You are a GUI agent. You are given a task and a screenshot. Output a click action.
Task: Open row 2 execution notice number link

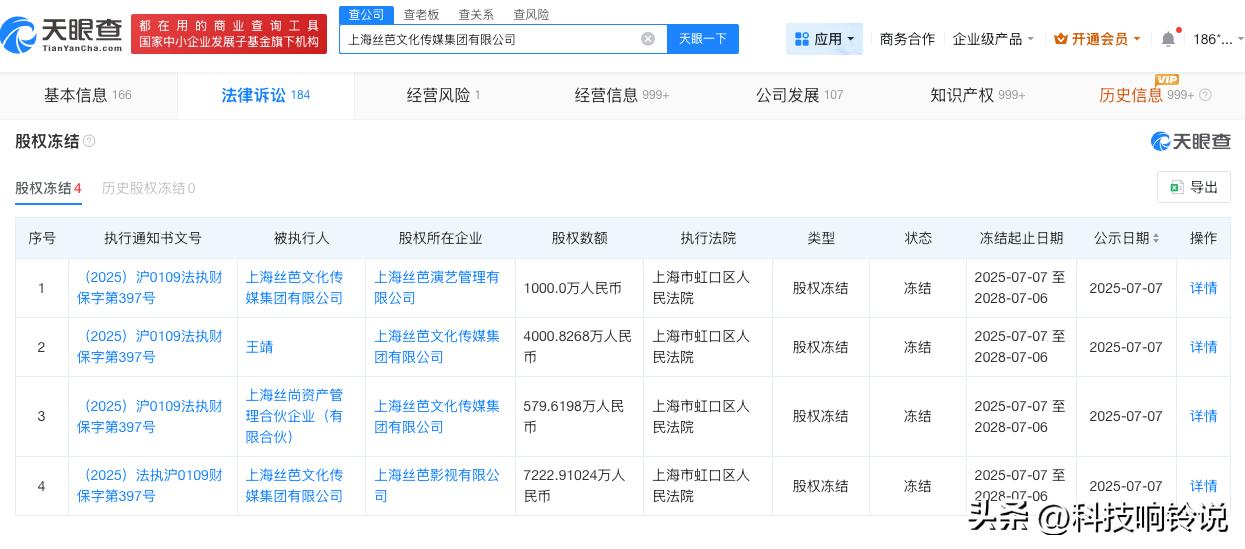coord(150,347)
